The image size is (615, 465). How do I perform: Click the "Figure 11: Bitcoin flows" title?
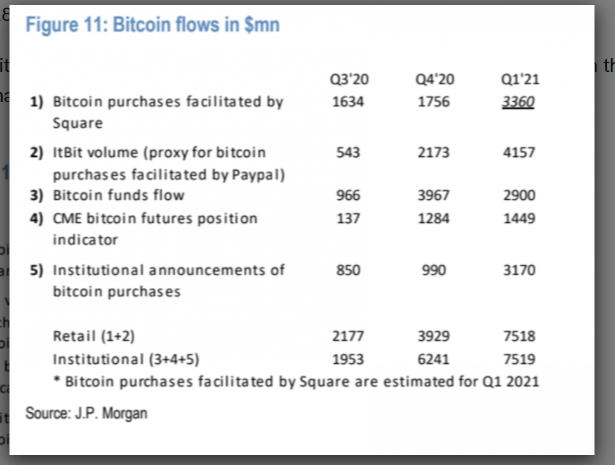(x=152, y=25)
